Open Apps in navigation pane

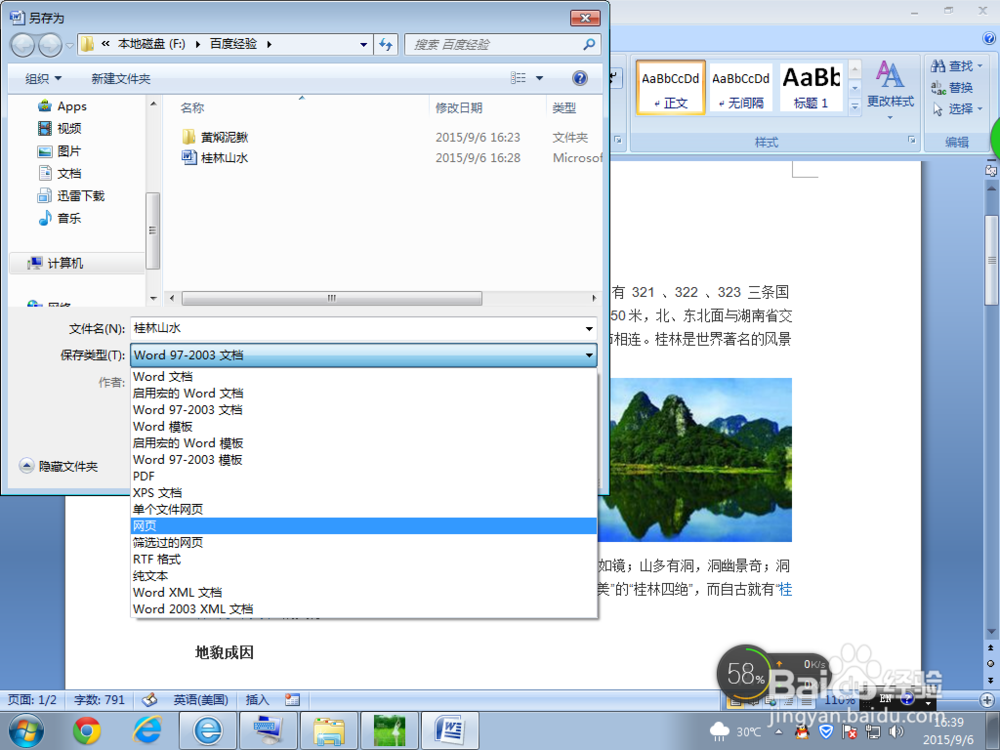point(63,106)
